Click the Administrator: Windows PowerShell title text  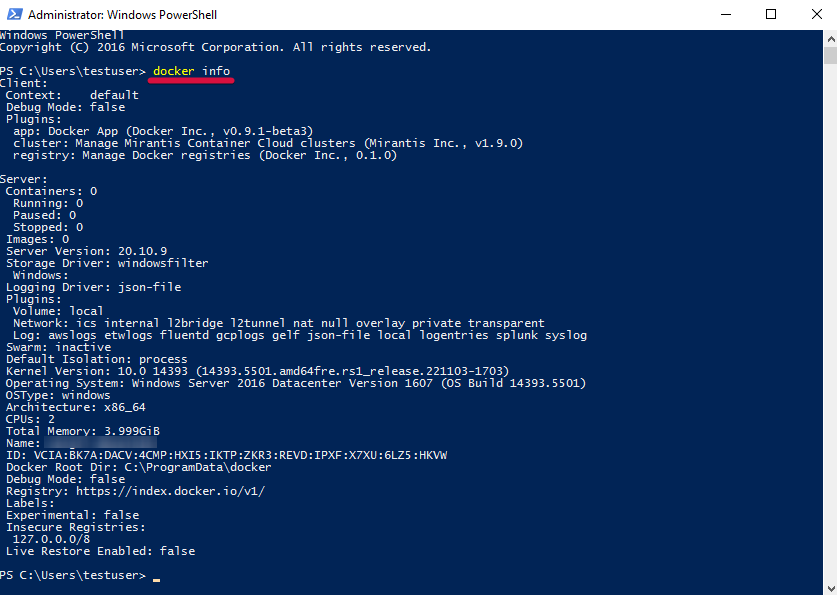pos(122,15)
